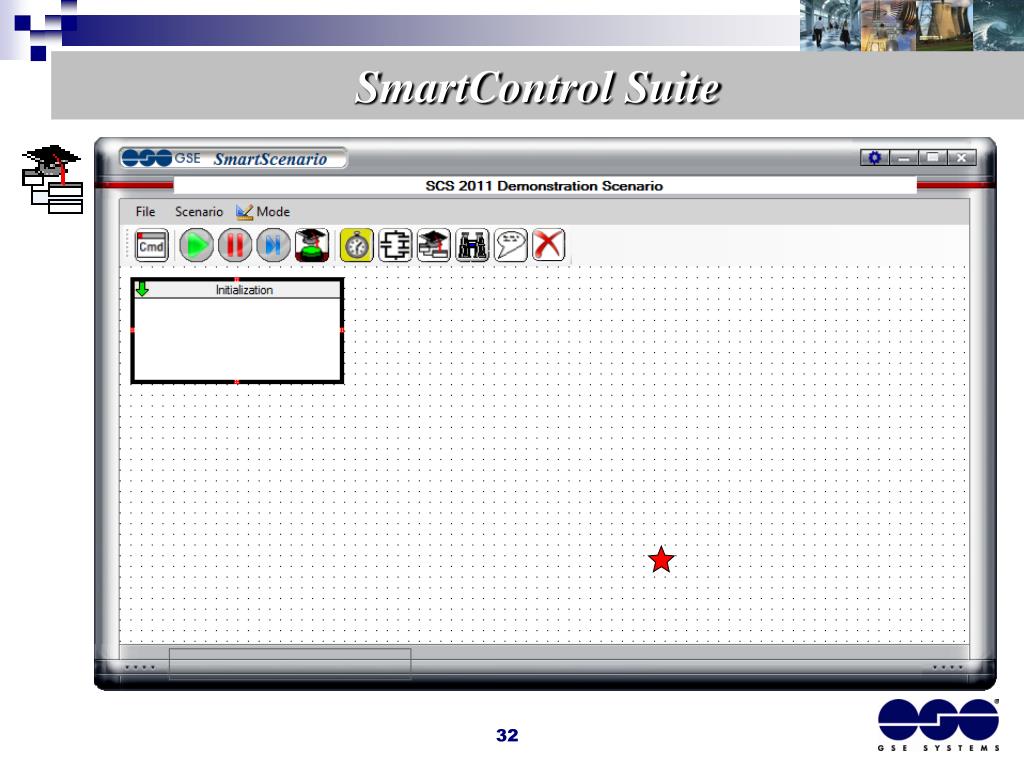
Task: Open the File menu
Action: (x=145, y=212)
